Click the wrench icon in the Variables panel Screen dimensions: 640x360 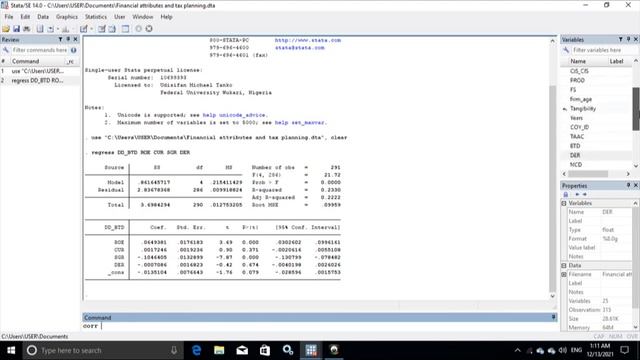pos(566,50)
